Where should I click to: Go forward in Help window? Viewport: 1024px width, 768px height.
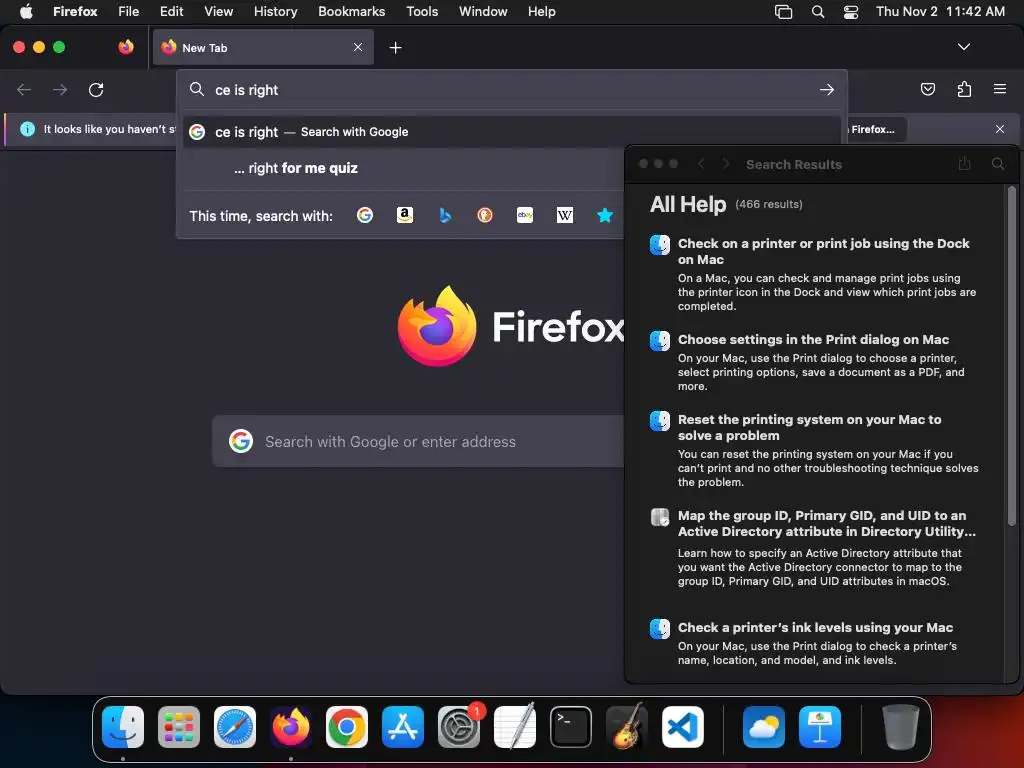[x=726, y=164]
